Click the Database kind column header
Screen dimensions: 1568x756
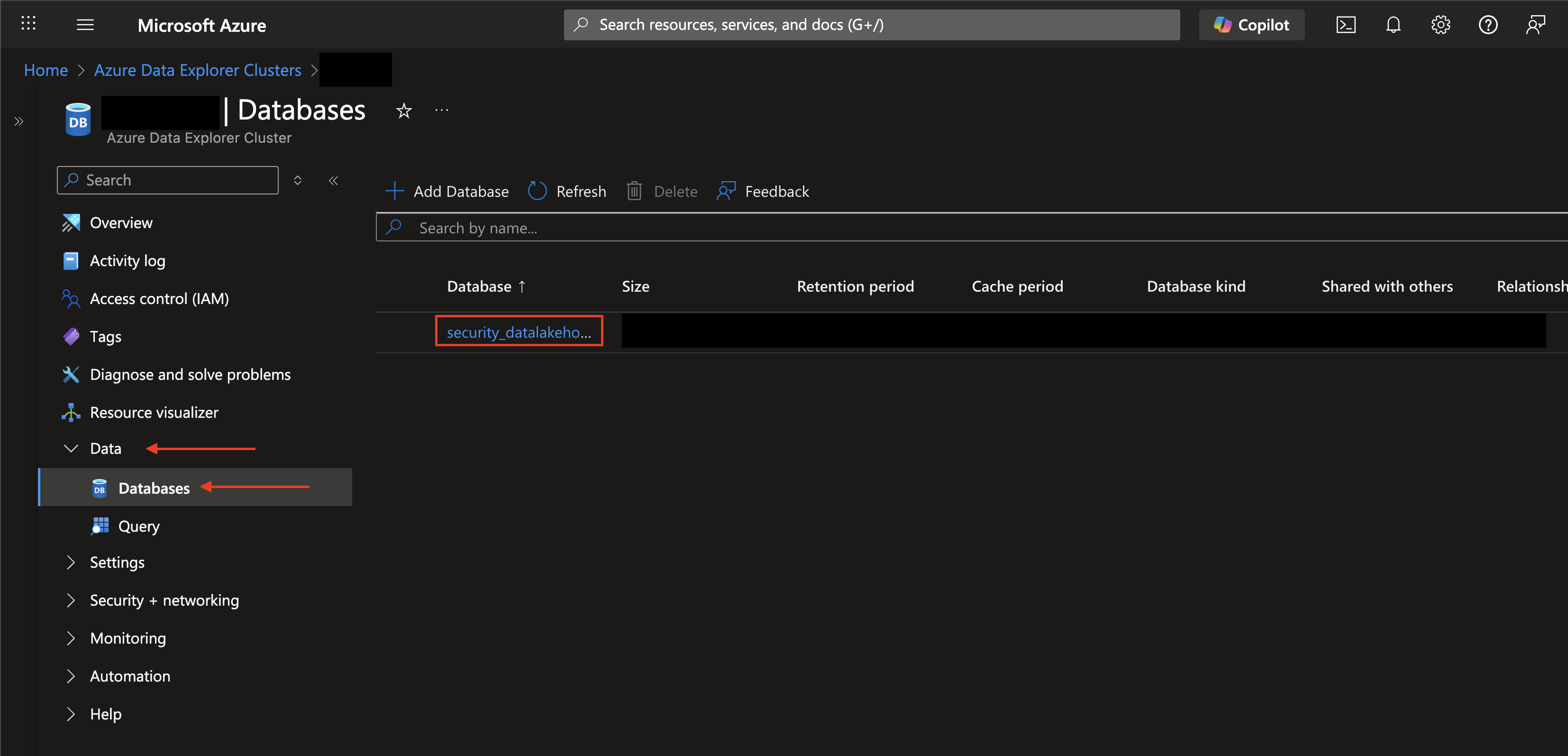[x=1196, y=286]
